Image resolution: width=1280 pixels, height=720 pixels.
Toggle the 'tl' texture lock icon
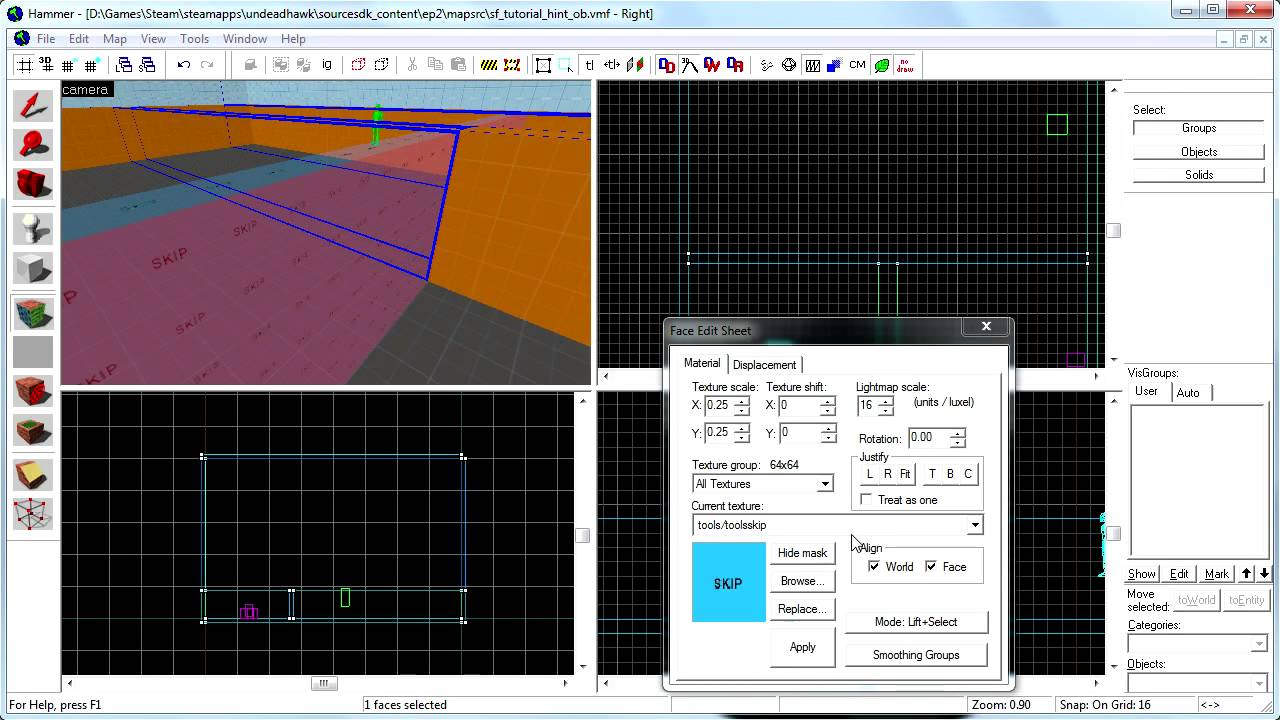(x=590, y=65)
